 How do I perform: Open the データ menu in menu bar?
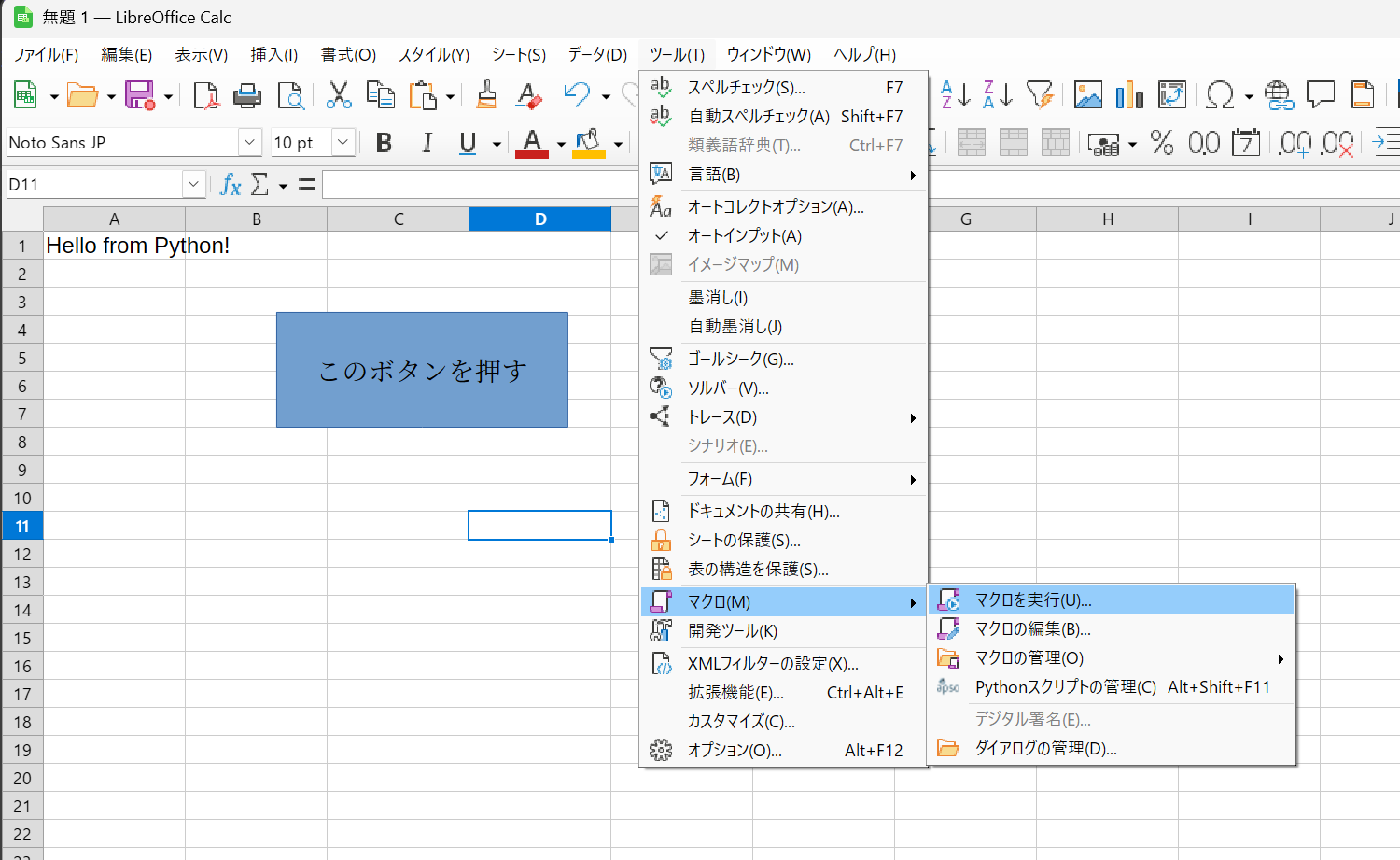click(x=597, y=55)
